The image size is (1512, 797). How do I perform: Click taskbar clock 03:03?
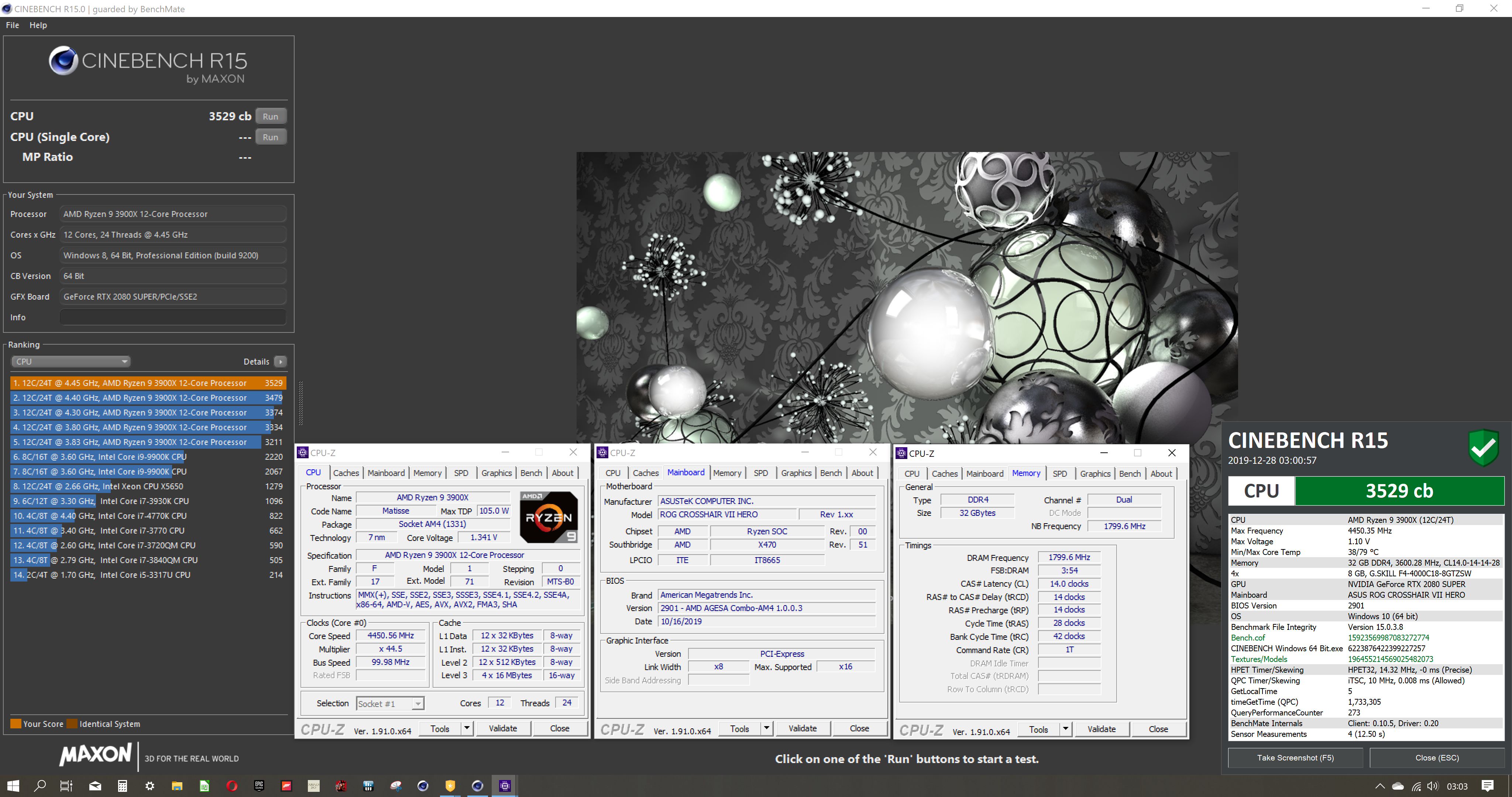[1457, 786]
